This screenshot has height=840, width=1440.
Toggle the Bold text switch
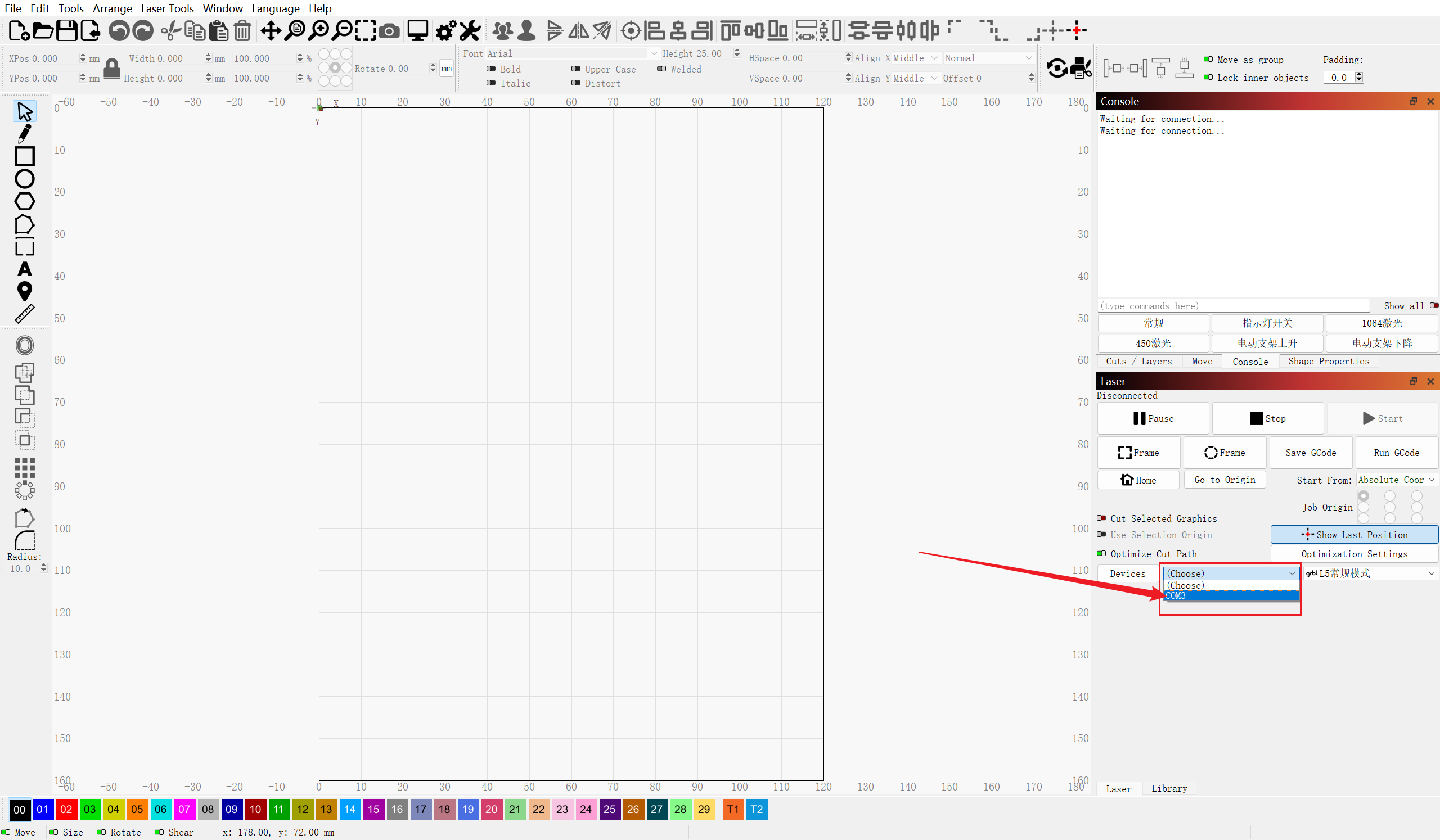click(x=490, y=69)
